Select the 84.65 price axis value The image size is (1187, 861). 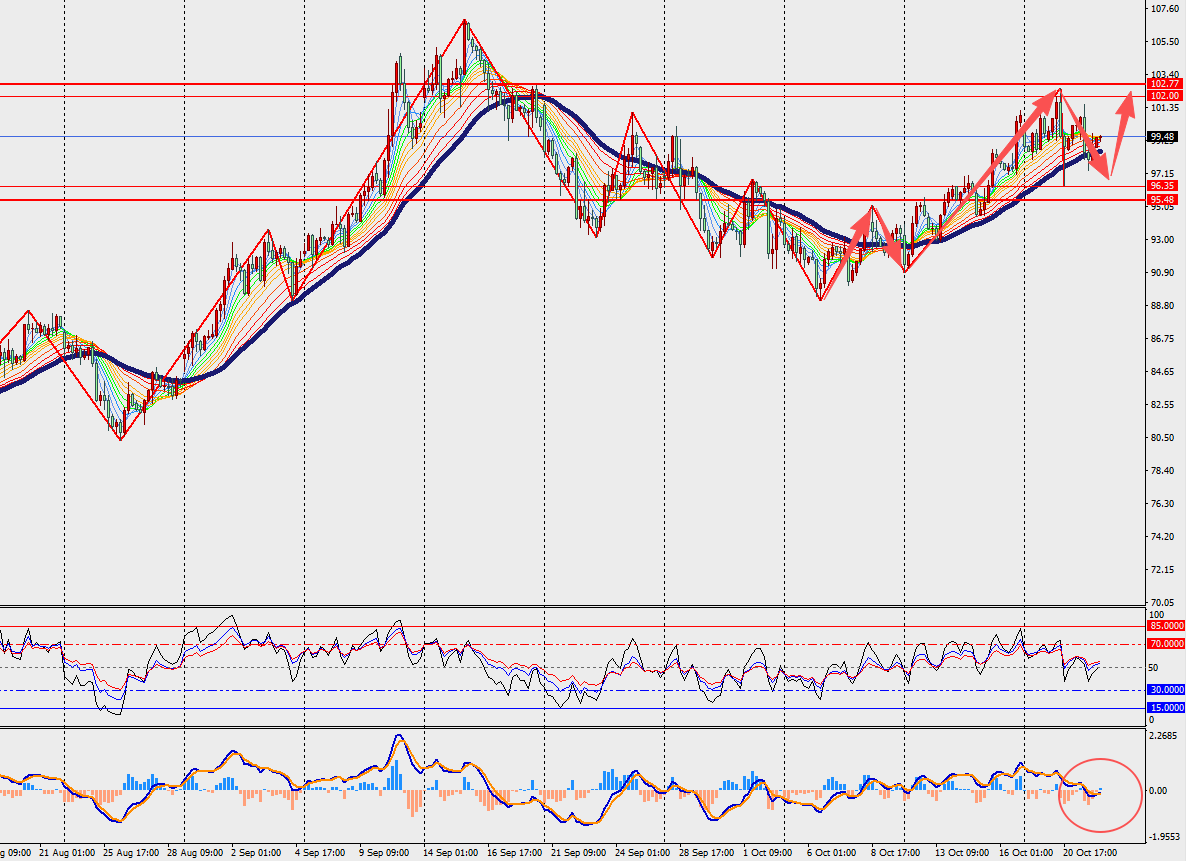click(1163, 372)
